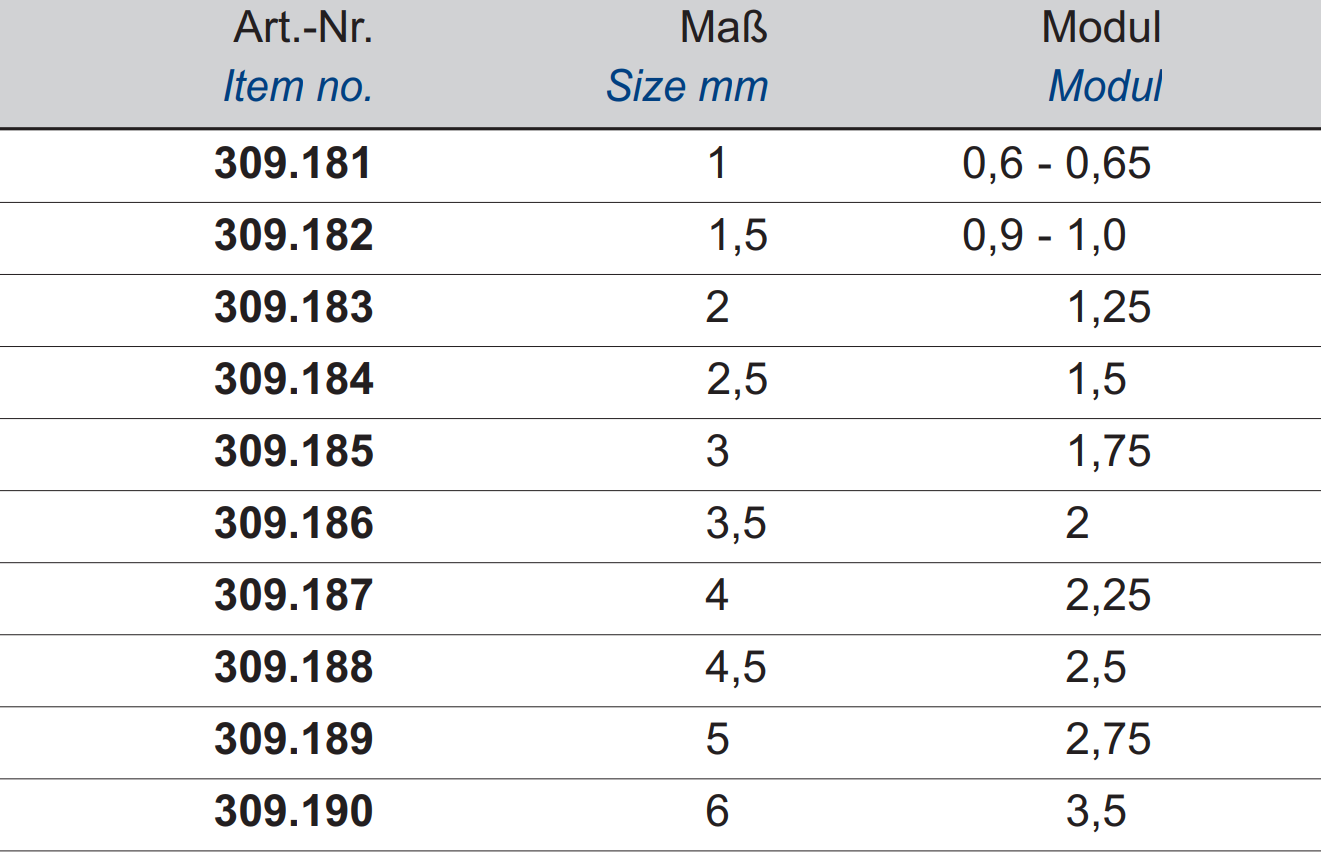
Task: Open item number 309.182
Action: coord(293,236)
